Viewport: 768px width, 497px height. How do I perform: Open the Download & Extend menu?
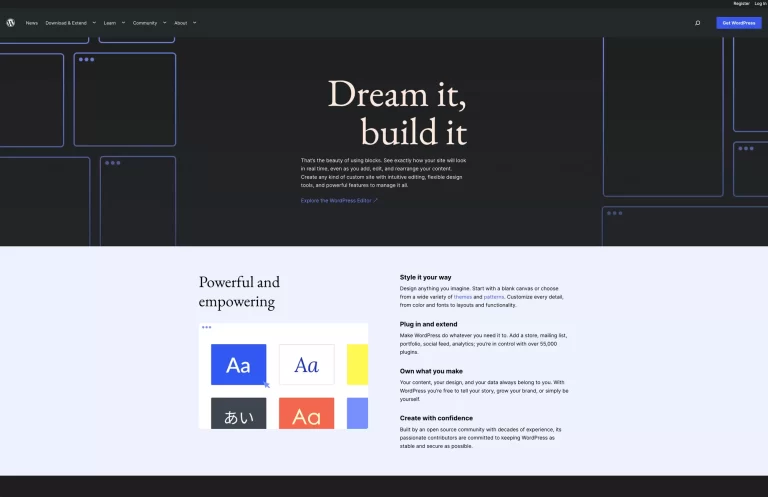coord(66,23)
